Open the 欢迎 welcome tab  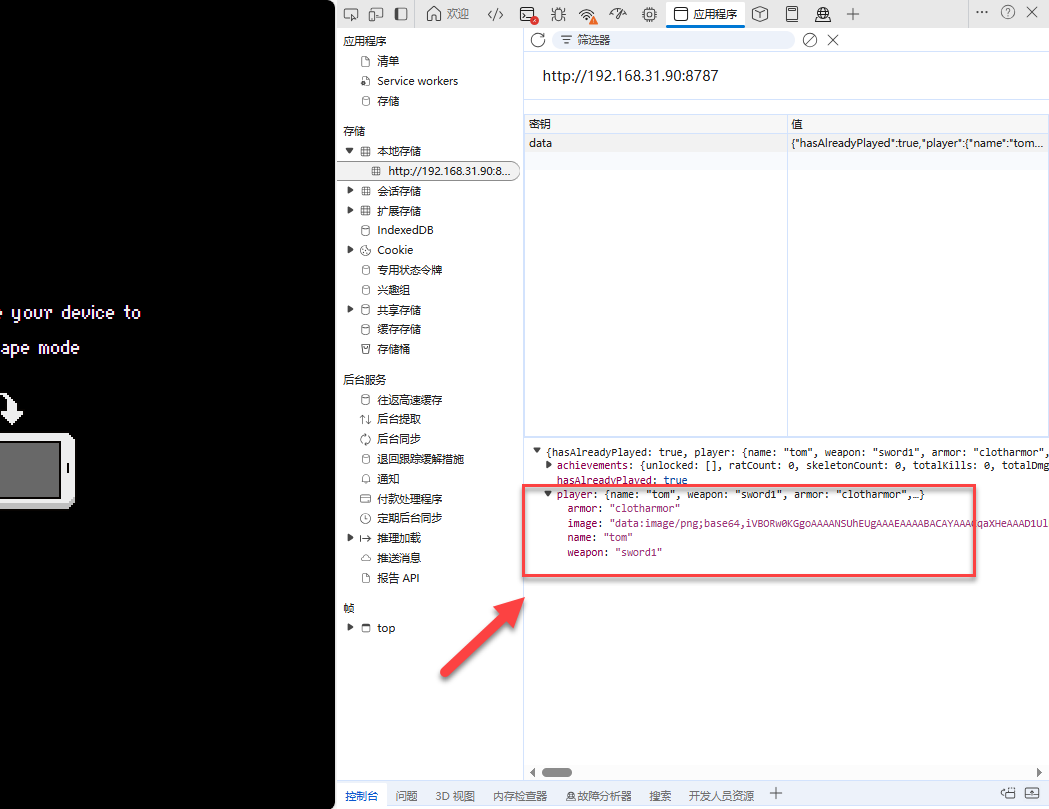pos(448,14)
